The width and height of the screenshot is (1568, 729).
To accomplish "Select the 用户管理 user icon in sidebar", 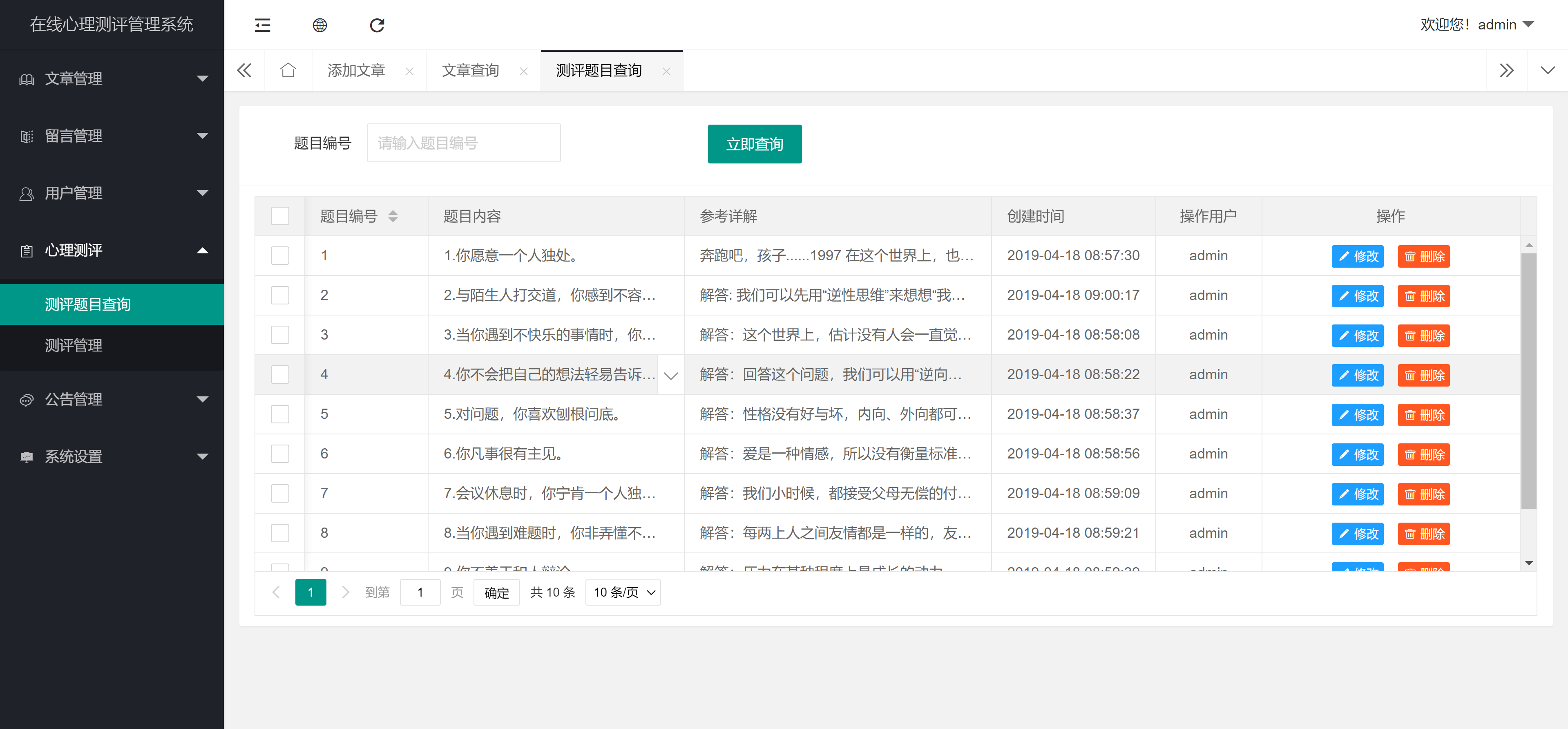I will point(26,193).
